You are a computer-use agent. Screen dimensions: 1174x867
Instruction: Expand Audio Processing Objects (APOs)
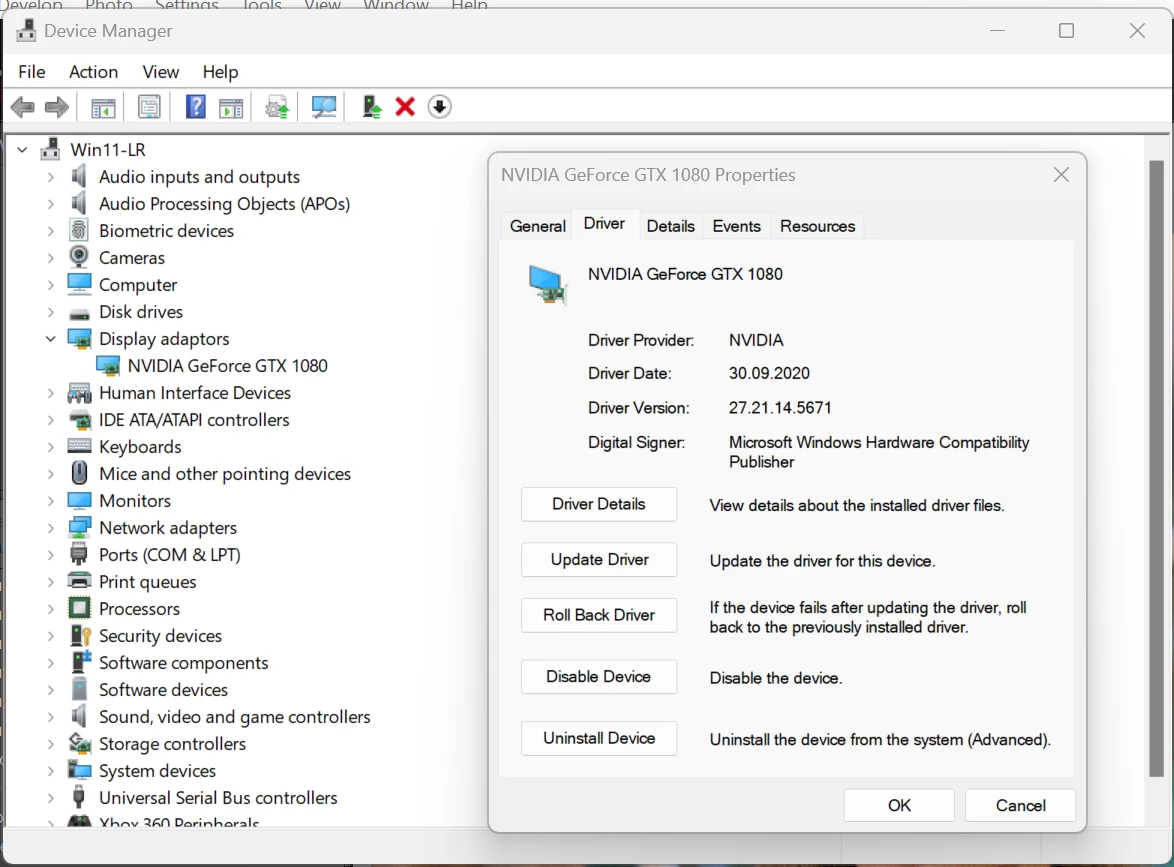tap(50, 204)
